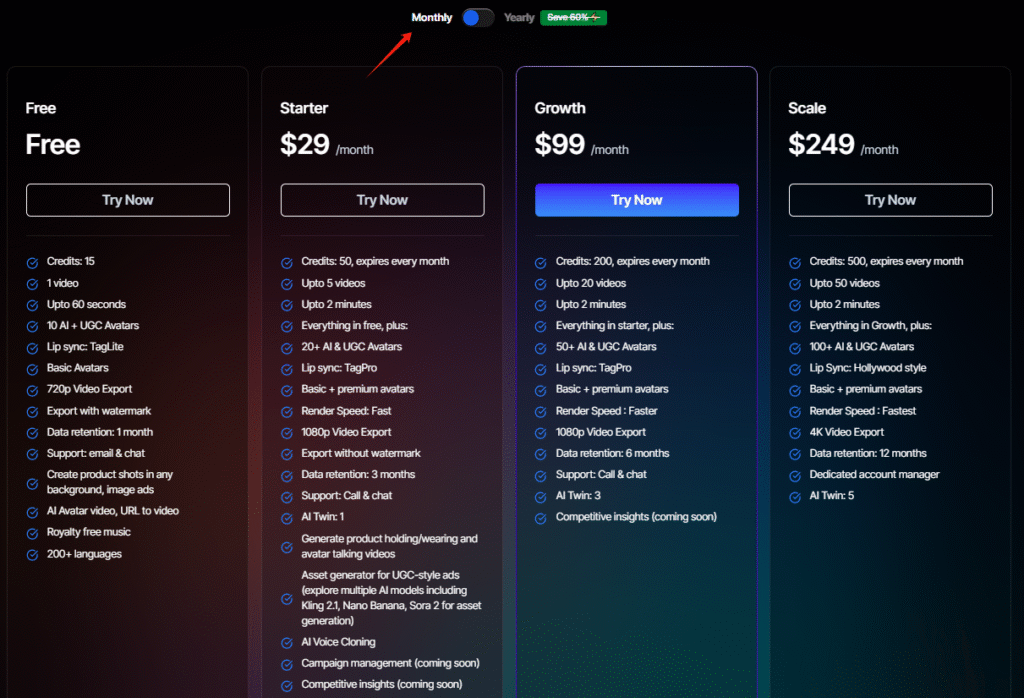Click the checkmark next to 20+ AI & UGC Avatars

pyautogui.click(x=285, y=347)
